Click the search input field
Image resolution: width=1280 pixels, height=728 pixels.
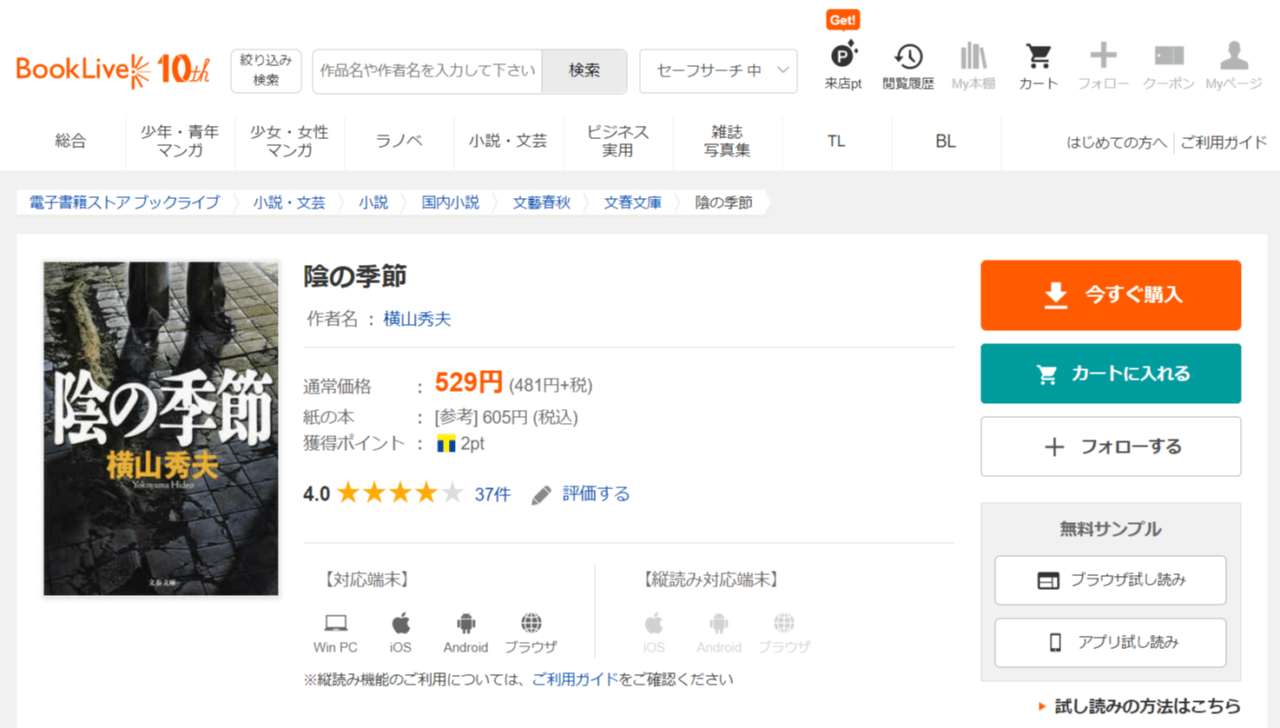(427, 71)
